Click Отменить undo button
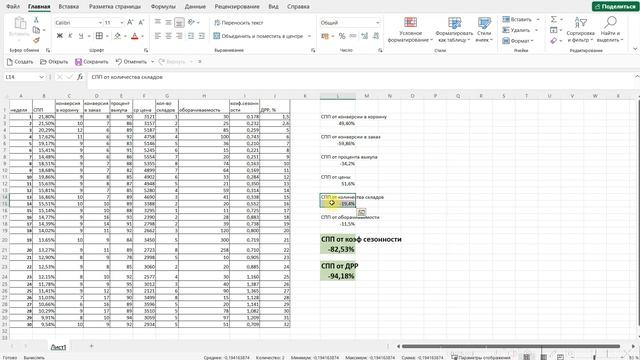Screen dimensions: 640x360 [131, 62]
